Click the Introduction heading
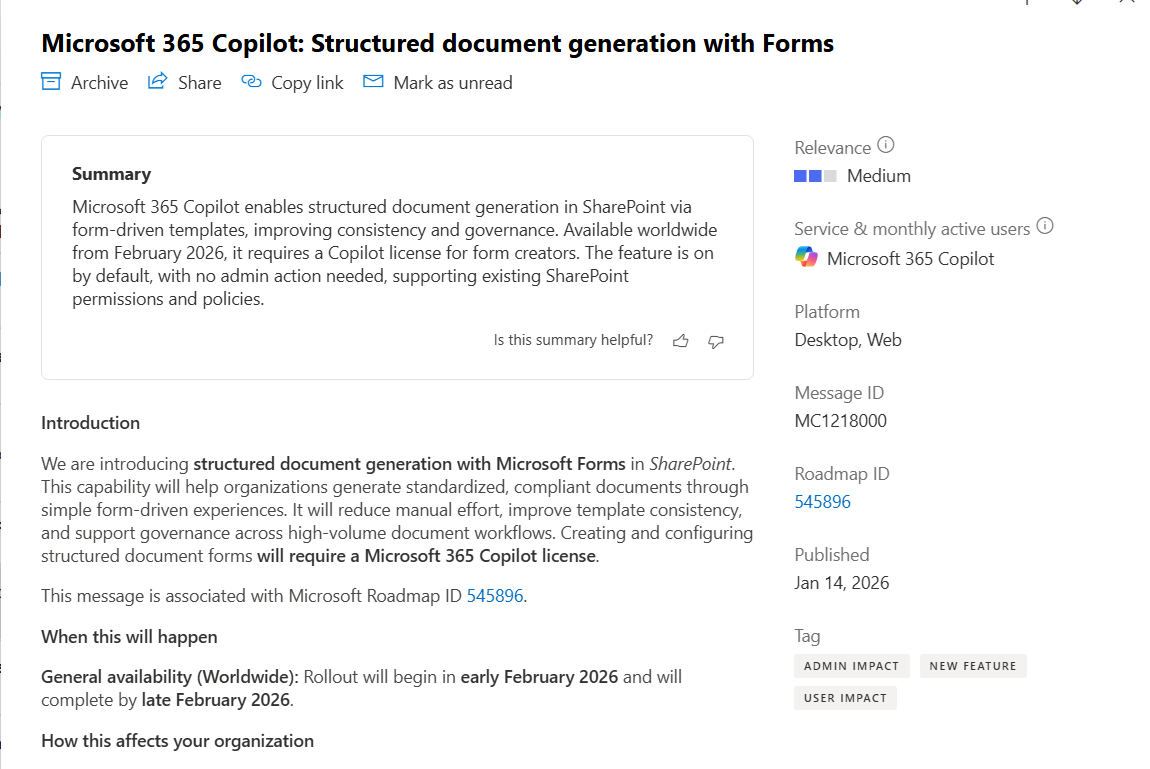This screenshot has height=769, width=1150. pyautogui.click(x=90, y=423)
